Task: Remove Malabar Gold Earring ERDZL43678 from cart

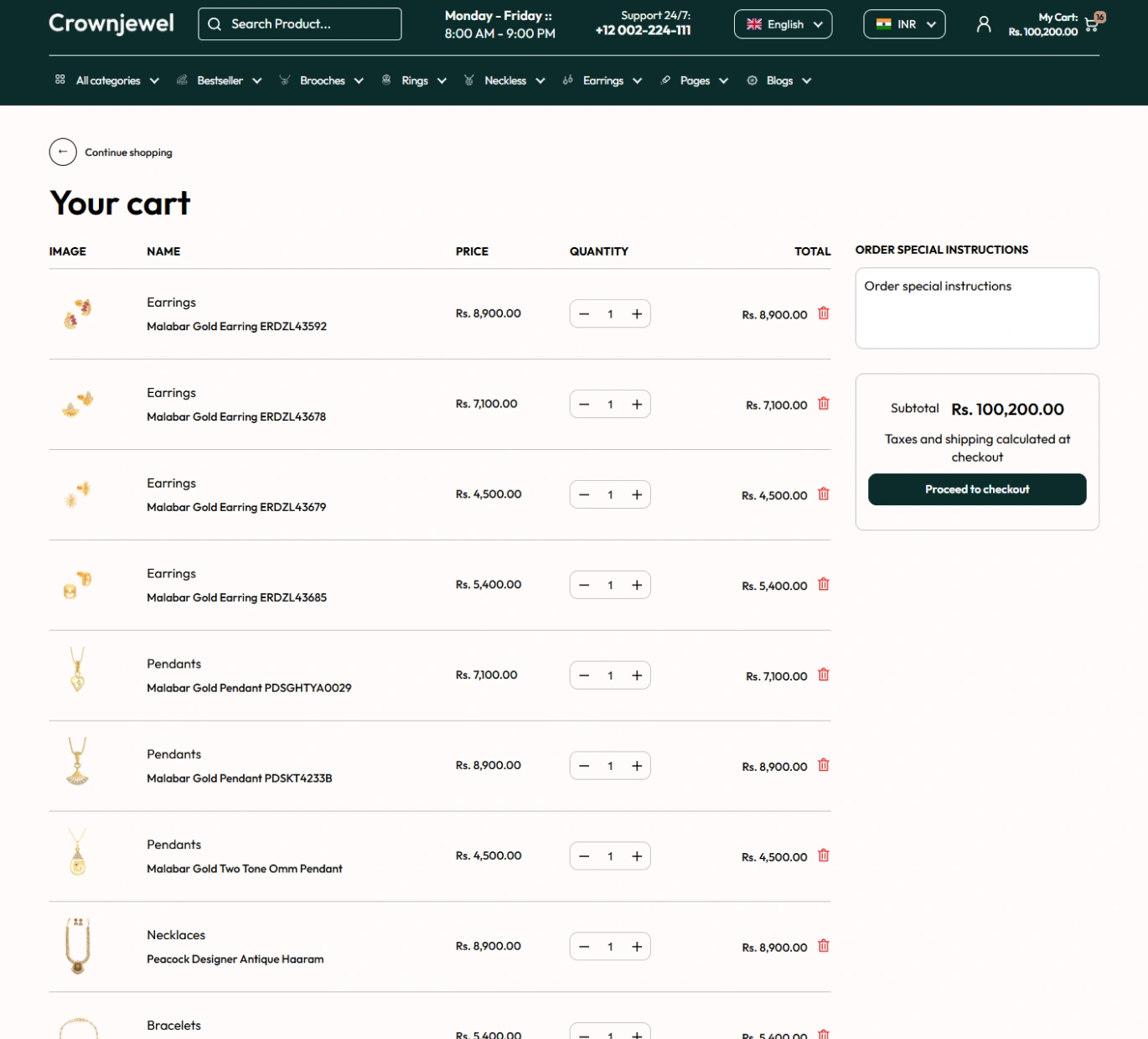Action: [x=824, y=404]
